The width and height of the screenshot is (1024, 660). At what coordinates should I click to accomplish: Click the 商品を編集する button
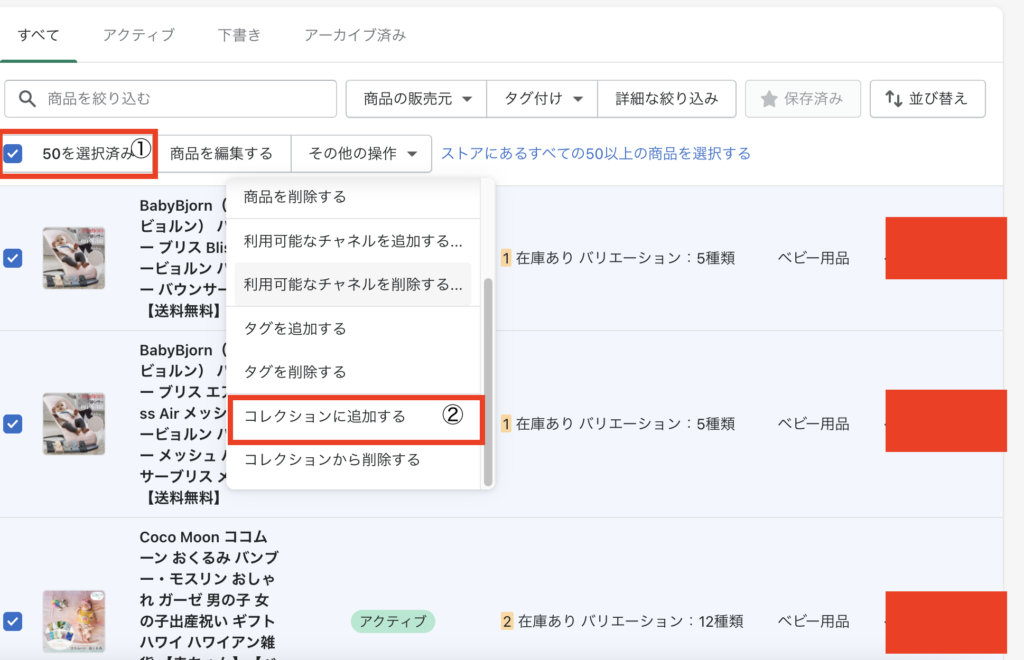pos(221,154)
